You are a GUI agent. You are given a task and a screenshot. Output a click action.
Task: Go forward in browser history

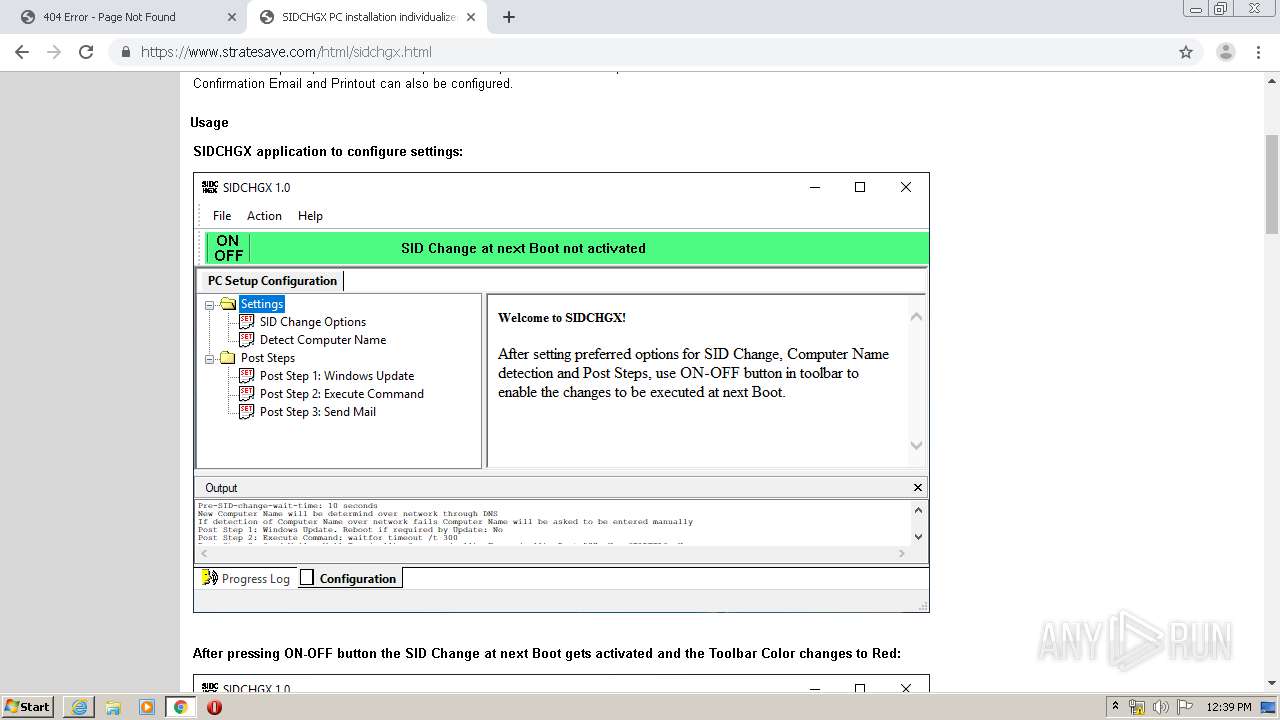point(54,52)
